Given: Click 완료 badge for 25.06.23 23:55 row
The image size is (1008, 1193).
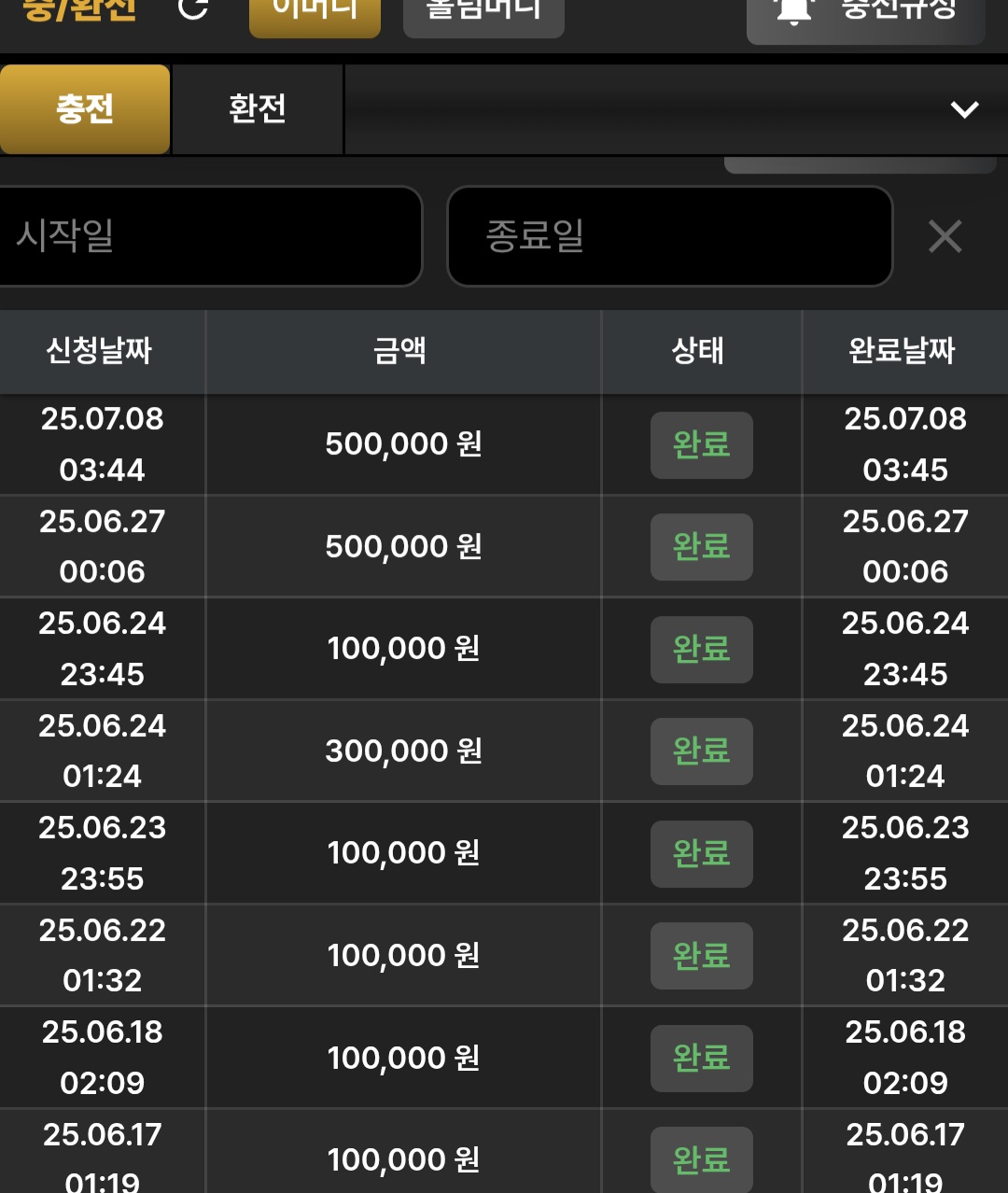Looking at the screenshot, I should pos(702,854).
